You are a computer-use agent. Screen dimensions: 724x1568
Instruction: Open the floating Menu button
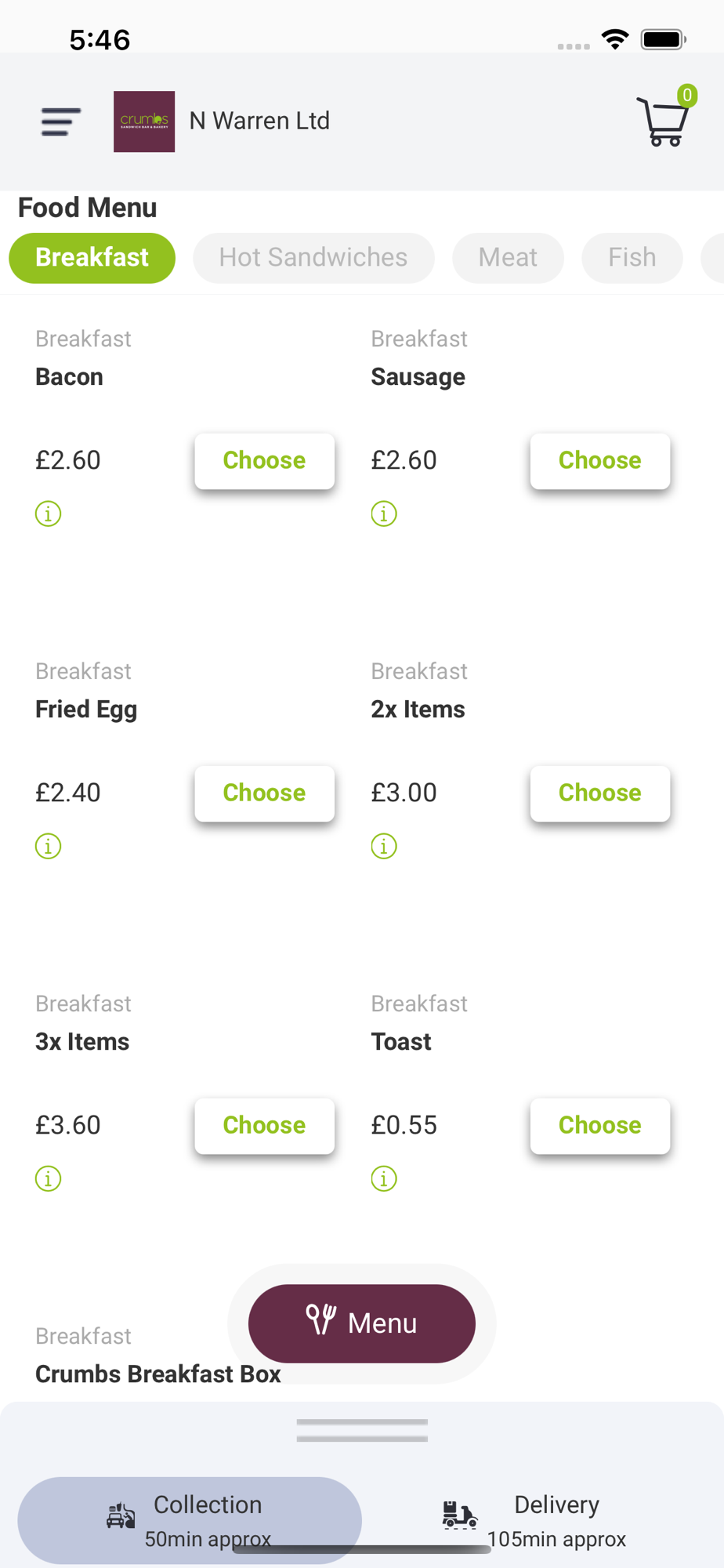coord(362,1323)
